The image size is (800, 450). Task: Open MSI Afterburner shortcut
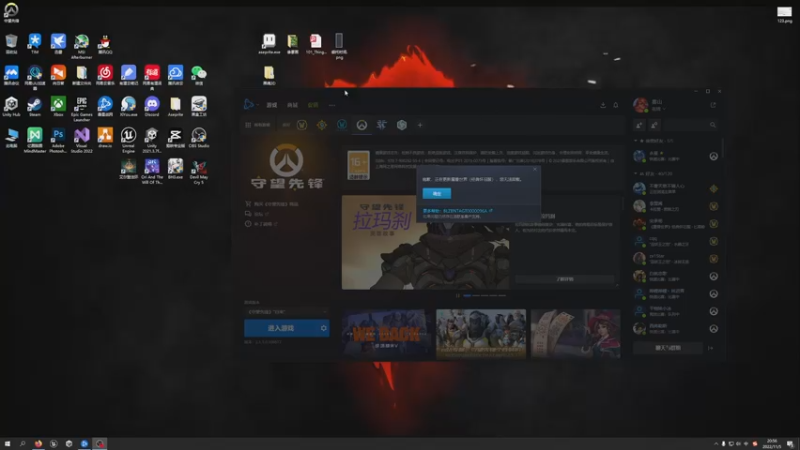pyautogui.click(x=82, y=46)
